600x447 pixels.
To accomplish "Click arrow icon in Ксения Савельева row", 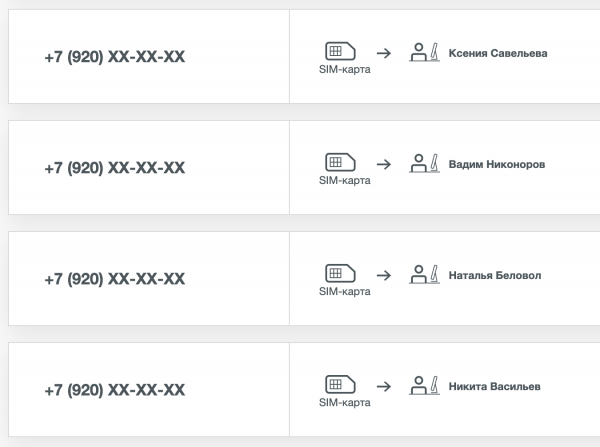I will [383, 54].
